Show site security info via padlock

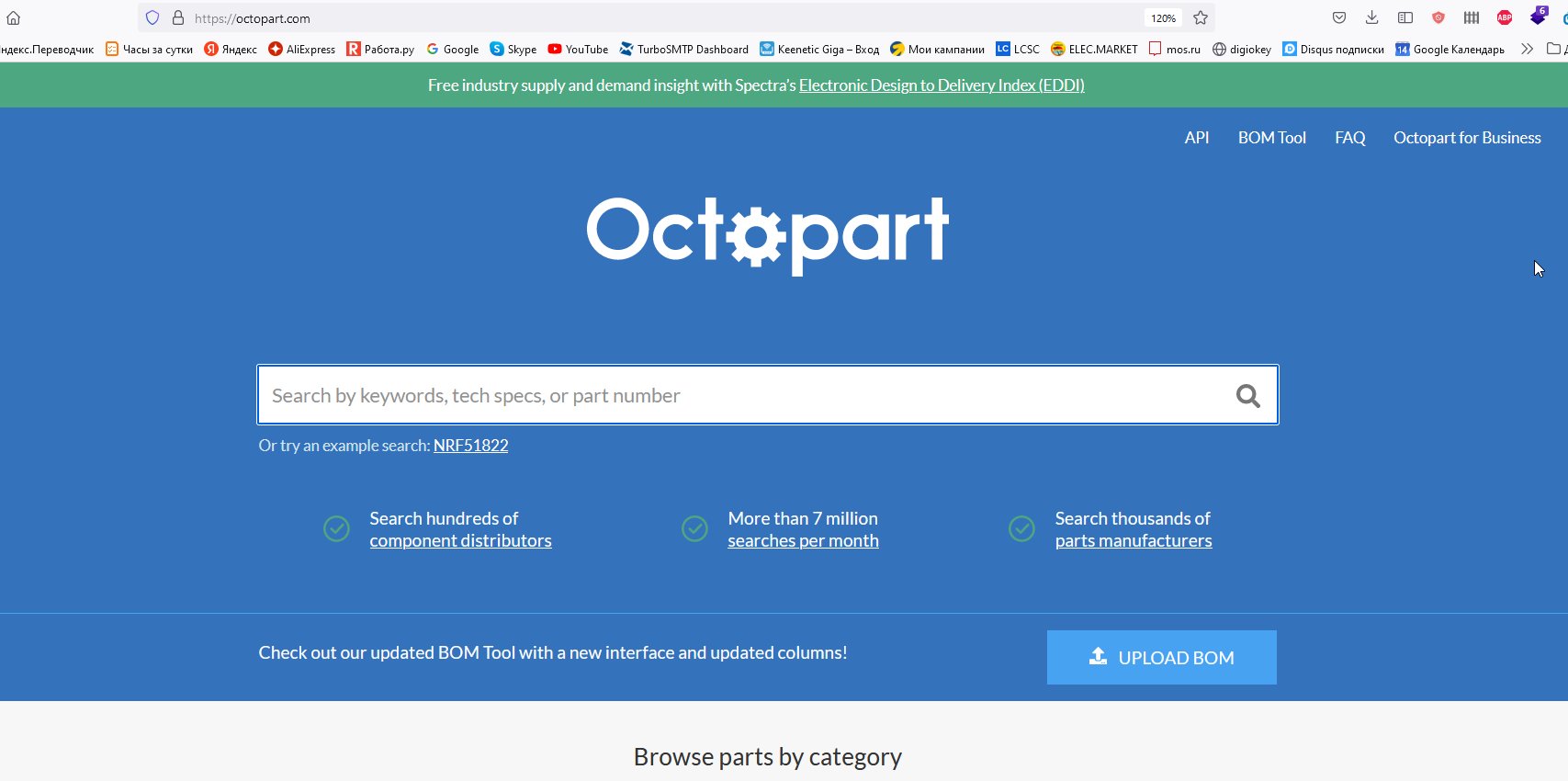(178, 18)
